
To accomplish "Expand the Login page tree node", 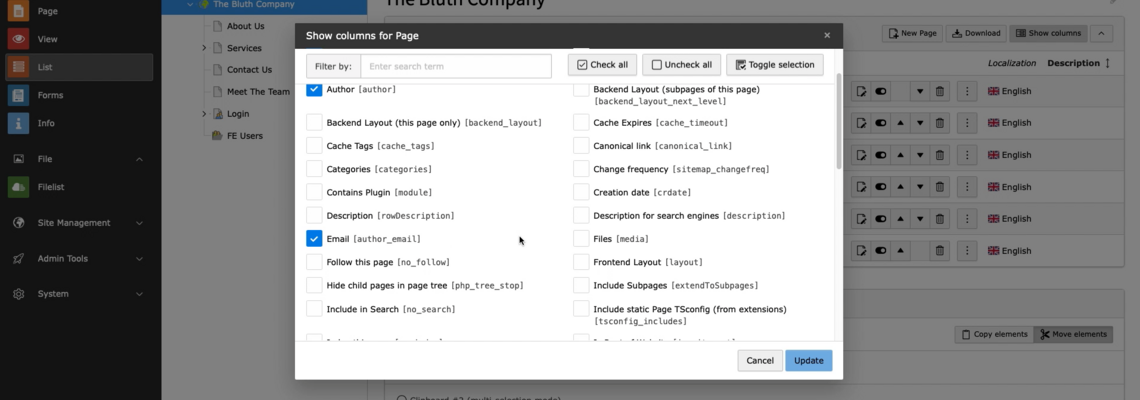I will pyautogui.click(x=204, y=114).
